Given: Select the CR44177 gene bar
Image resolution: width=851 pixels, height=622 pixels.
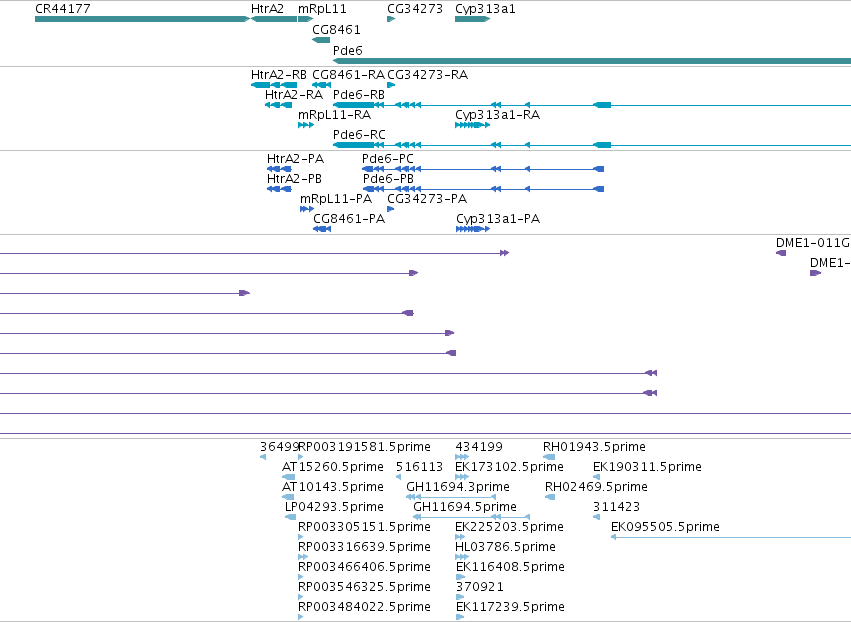Looking at the screenshot, I should click(x=142, y=19).
